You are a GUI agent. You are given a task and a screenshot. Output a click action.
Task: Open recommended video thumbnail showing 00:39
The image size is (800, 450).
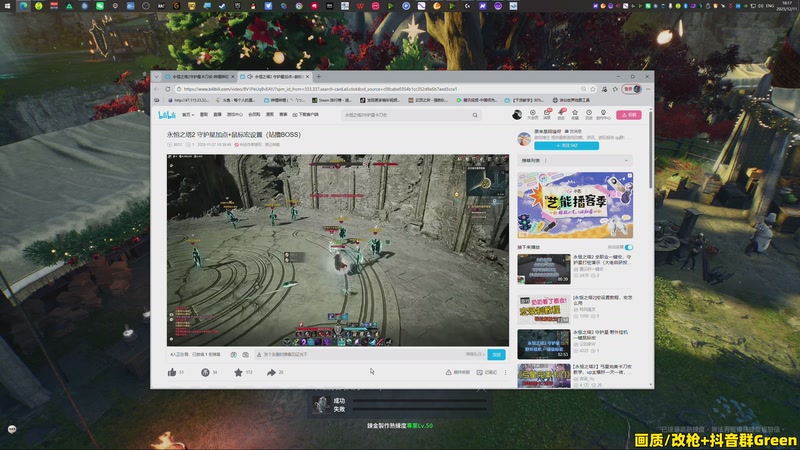coord(544,269)
